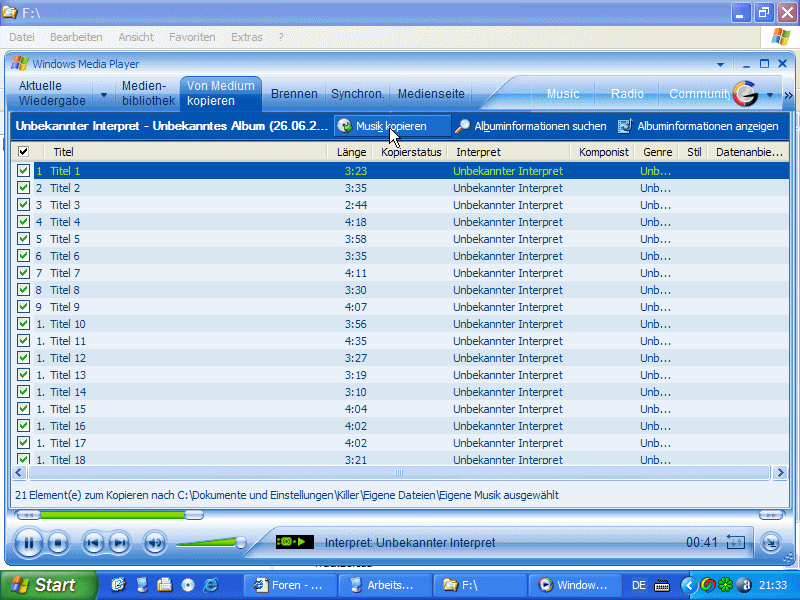The height and width of the screenshot is (600, 800).
Task: Click the Windows Media Player logo swirl icon
Action: click(745, 94)
